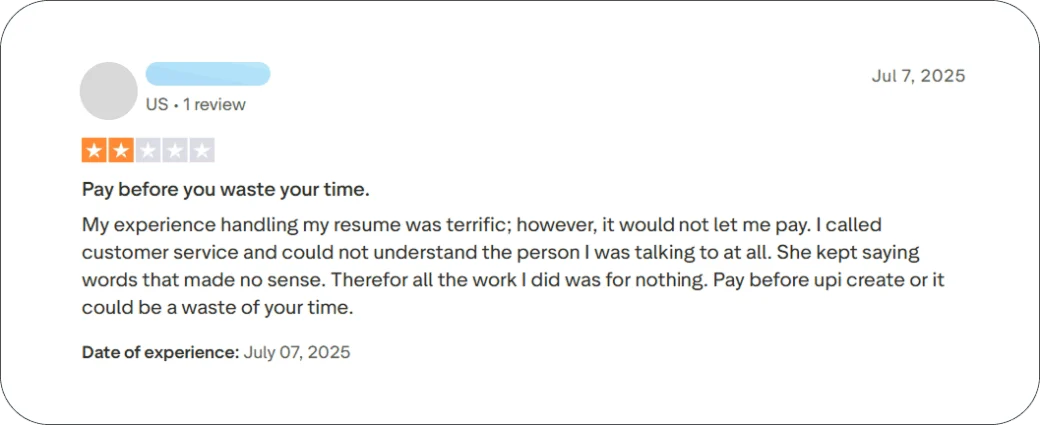Screen dimensions: 1040x425
Task: Click the fourth gray star
Action: pos(174,151)
